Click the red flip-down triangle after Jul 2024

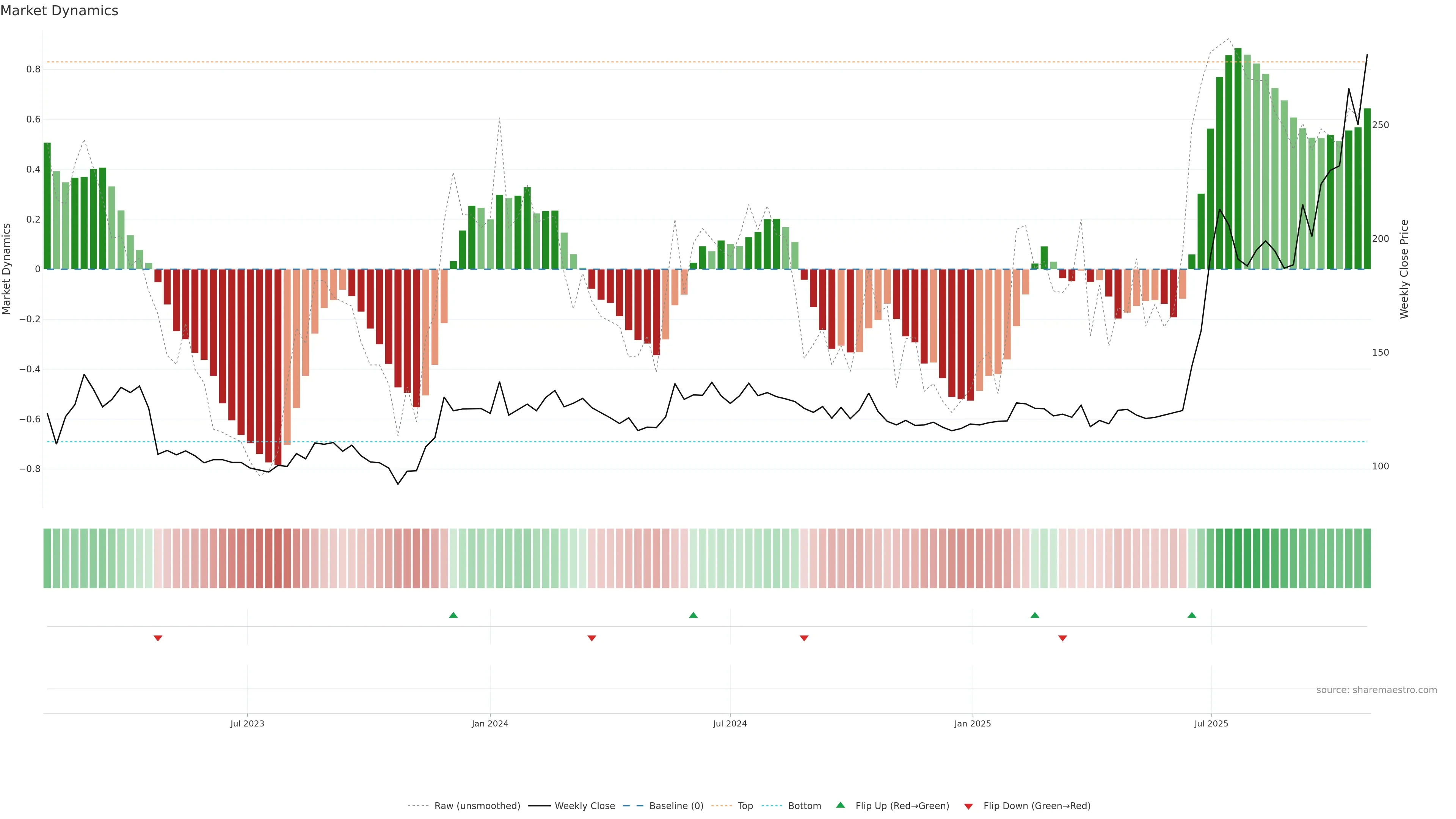pos(804,638)
